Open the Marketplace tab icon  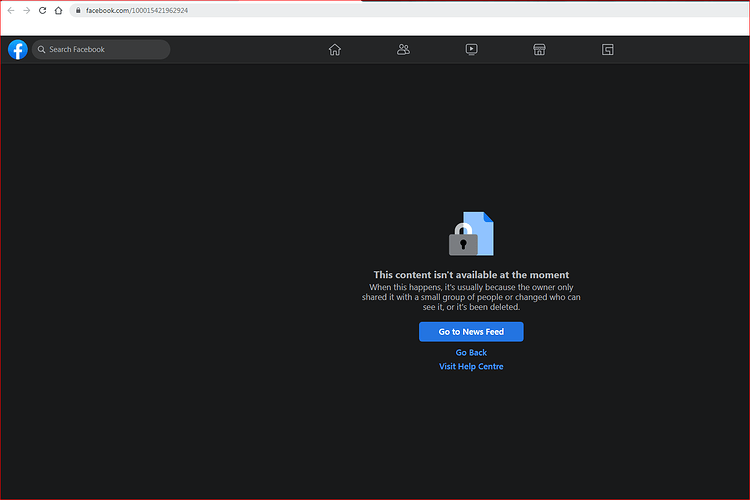(540, 49)
